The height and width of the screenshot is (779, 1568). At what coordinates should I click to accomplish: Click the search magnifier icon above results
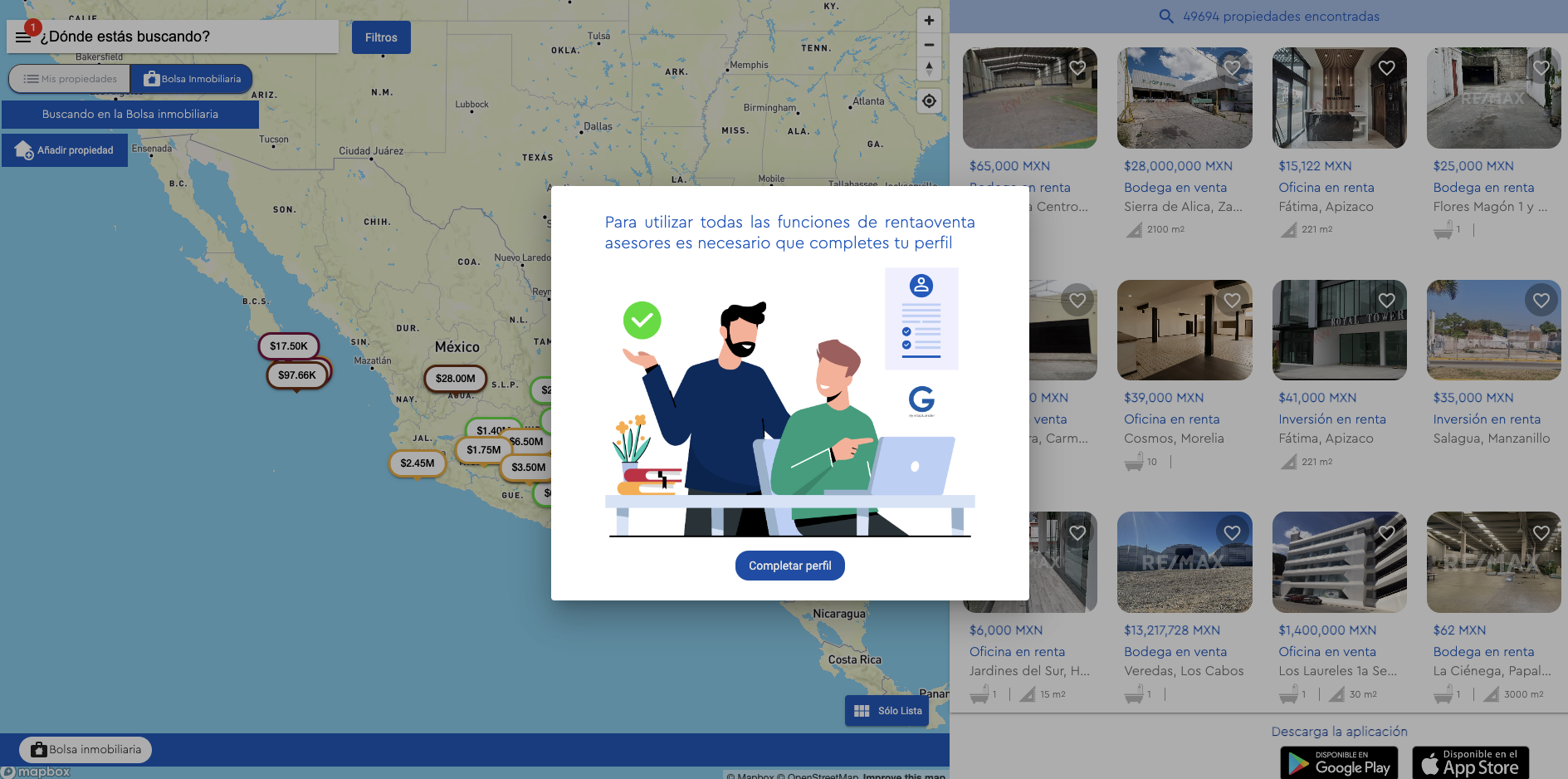pyautogui.click(x=1165, y=17)
